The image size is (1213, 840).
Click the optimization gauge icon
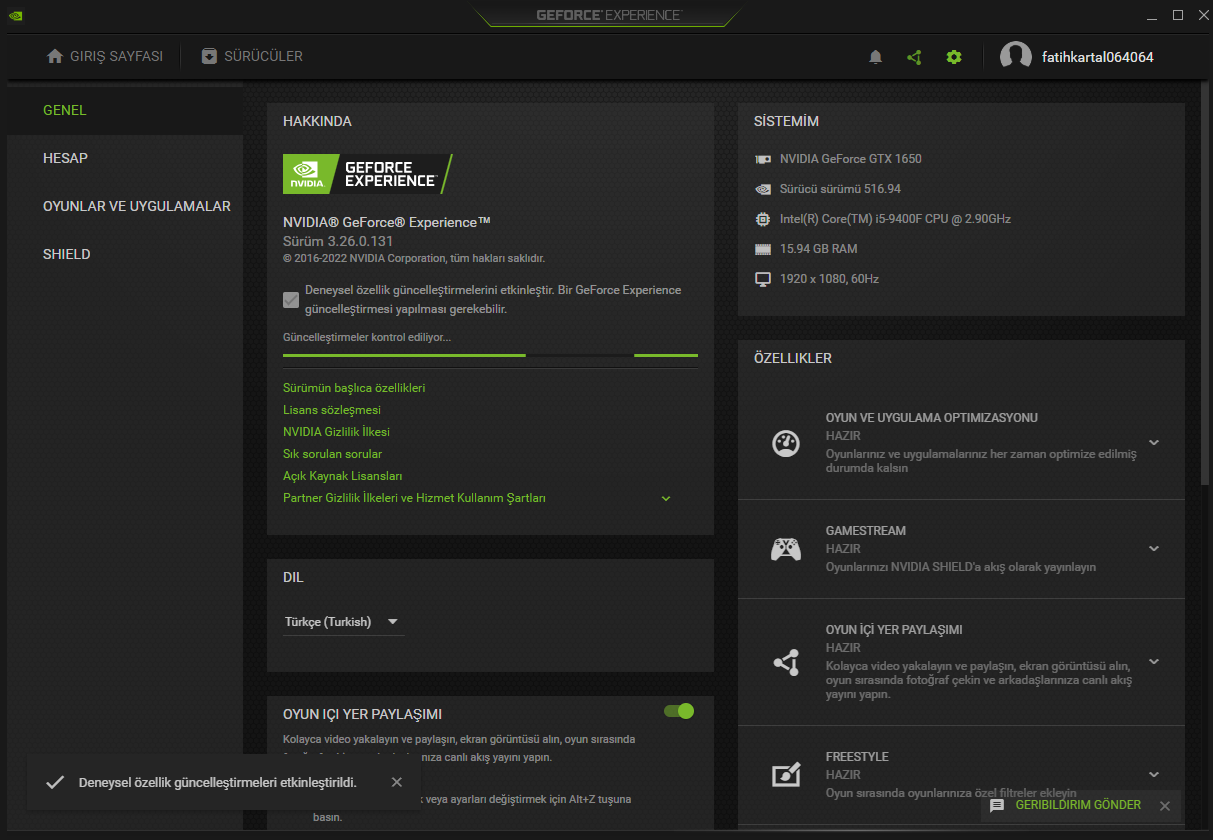coord(786,444)
